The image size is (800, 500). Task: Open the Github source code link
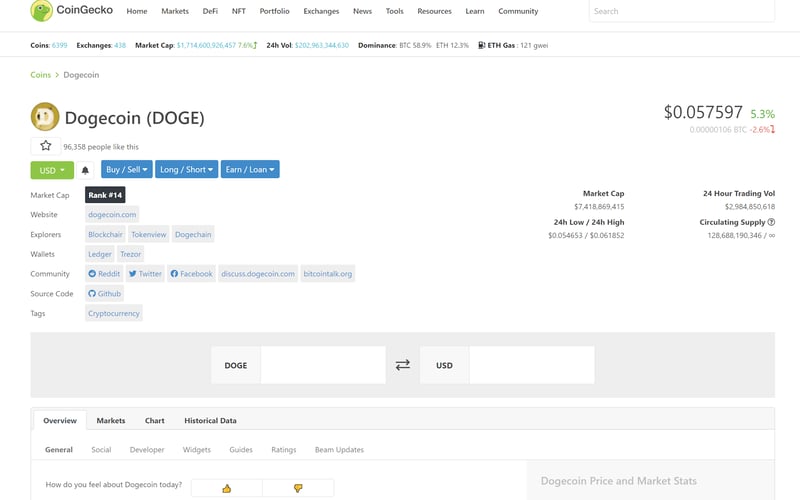[105, 294]
